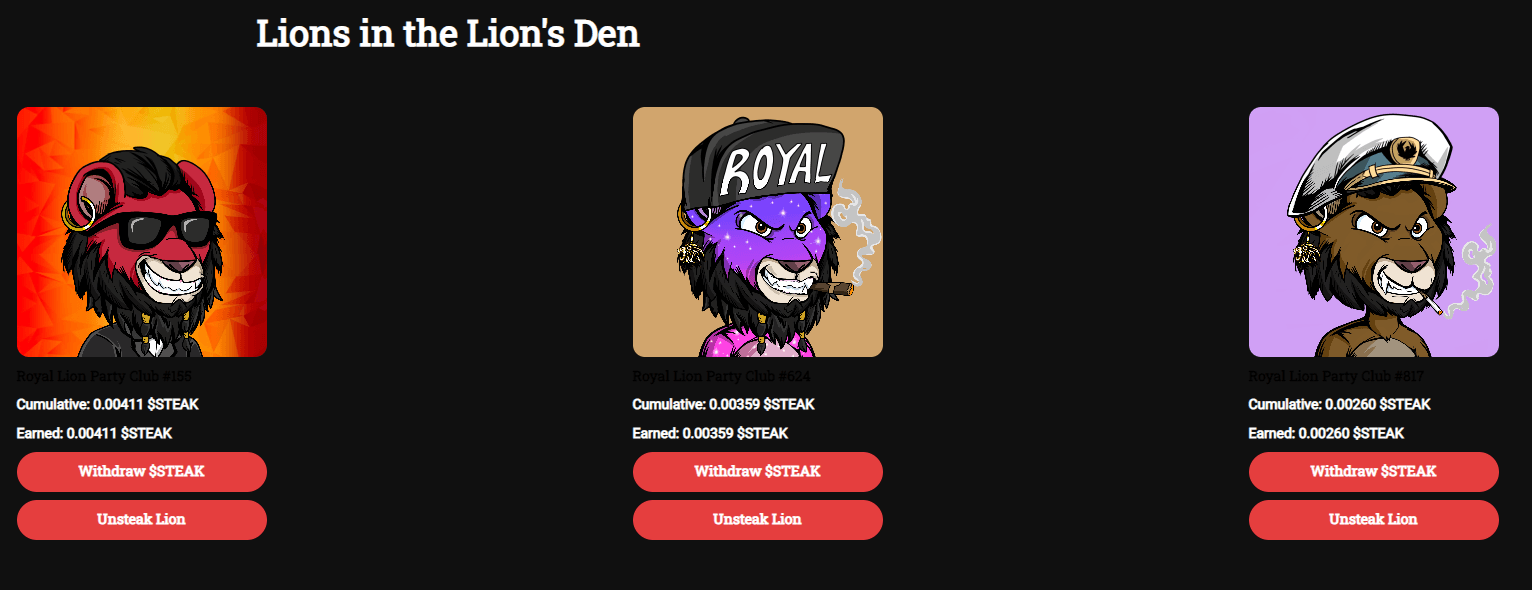Unsteak Lion #155 with sunglasses
The height and width of the screenshot is (590, 1532).
coord(142,520)
